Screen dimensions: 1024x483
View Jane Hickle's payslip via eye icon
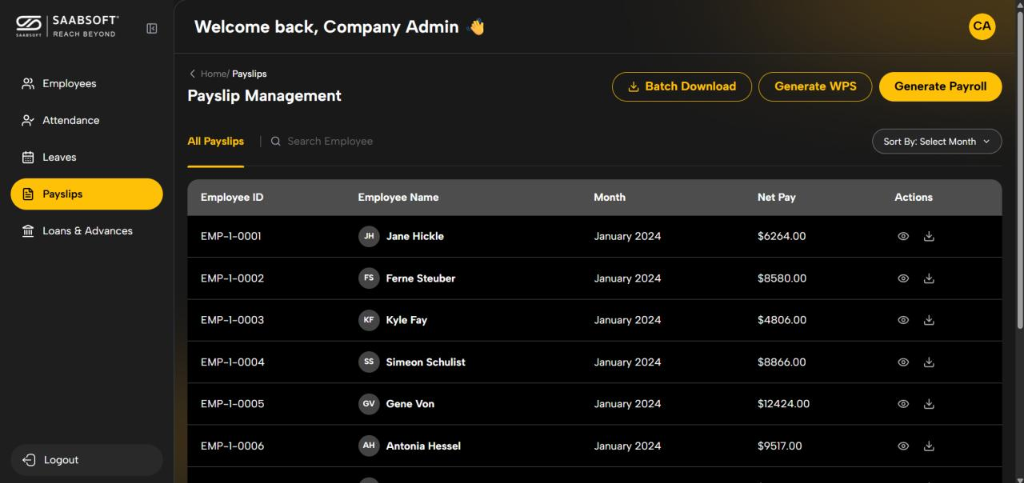[x=903, y=236]
